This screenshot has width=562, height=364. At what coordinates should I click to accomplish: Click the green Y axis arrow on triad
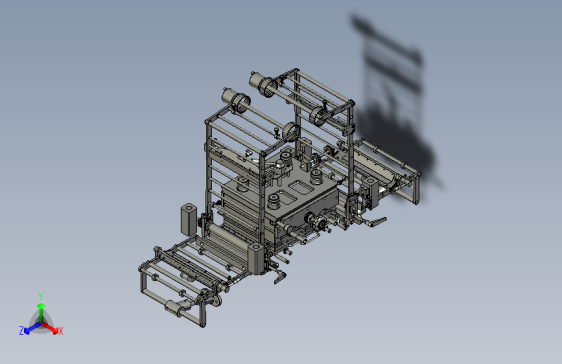41,312
